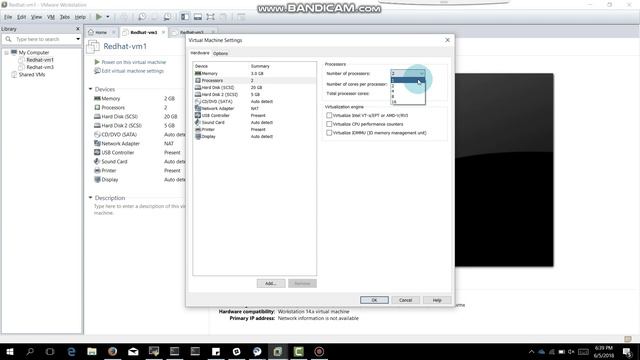
Task: Switch to the Hardware tab in settings
Action: pos(200,53)
